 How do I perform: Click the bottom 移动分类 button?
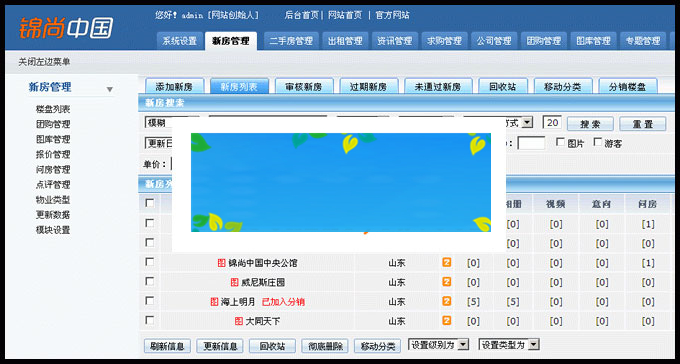click(x=378, y=346)
